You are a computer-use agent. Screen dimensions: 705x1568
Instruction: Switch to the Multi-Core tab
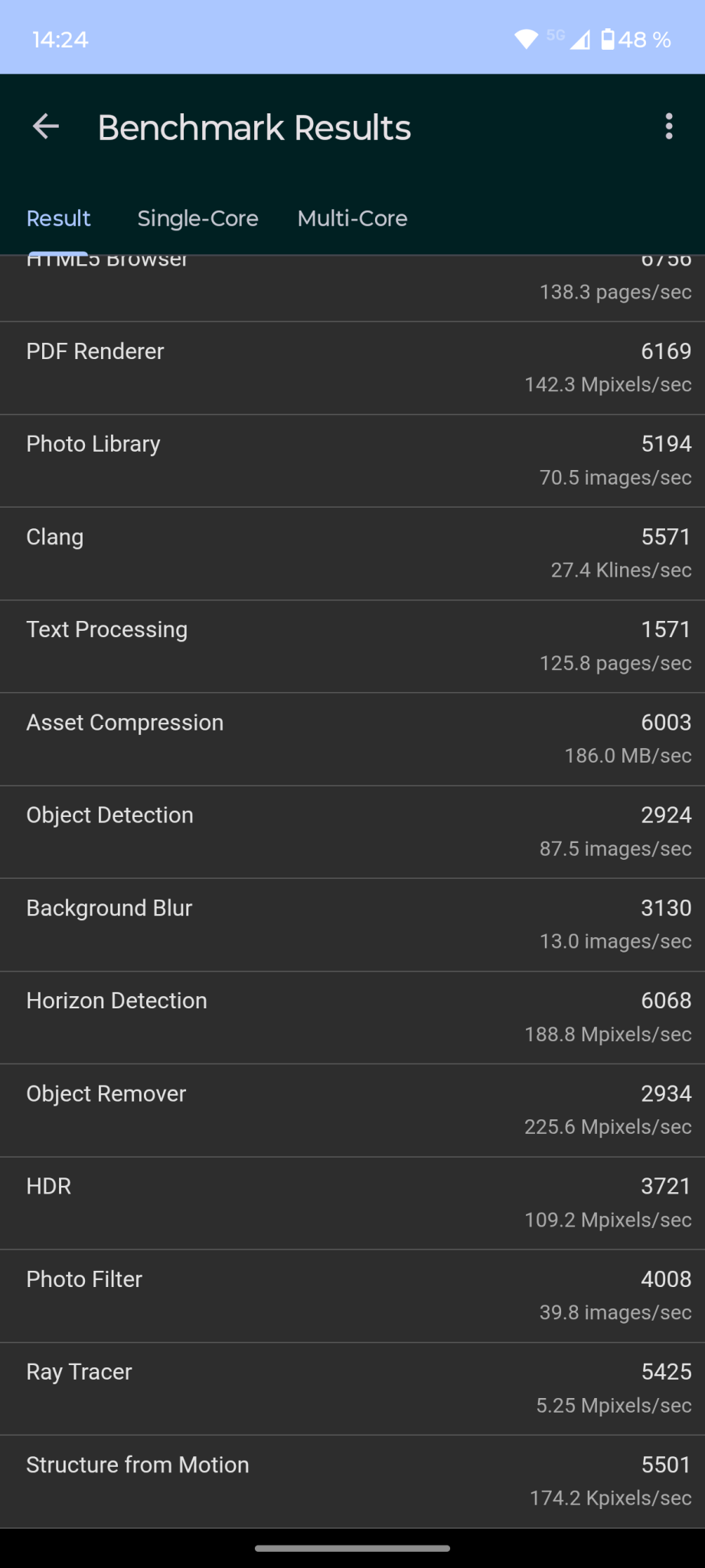(352, 219)
